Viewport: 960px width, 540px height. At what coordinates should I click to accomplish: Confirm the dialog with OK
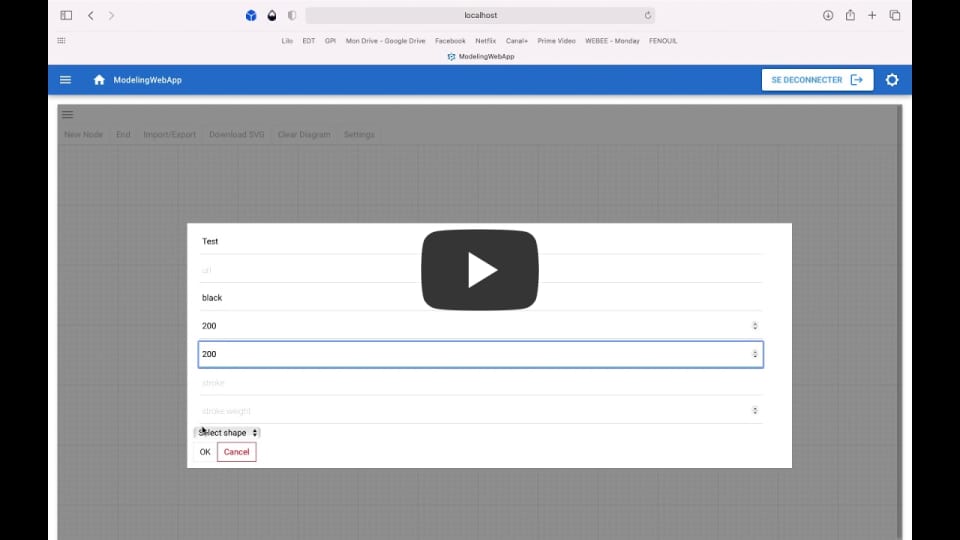(205, 452)
